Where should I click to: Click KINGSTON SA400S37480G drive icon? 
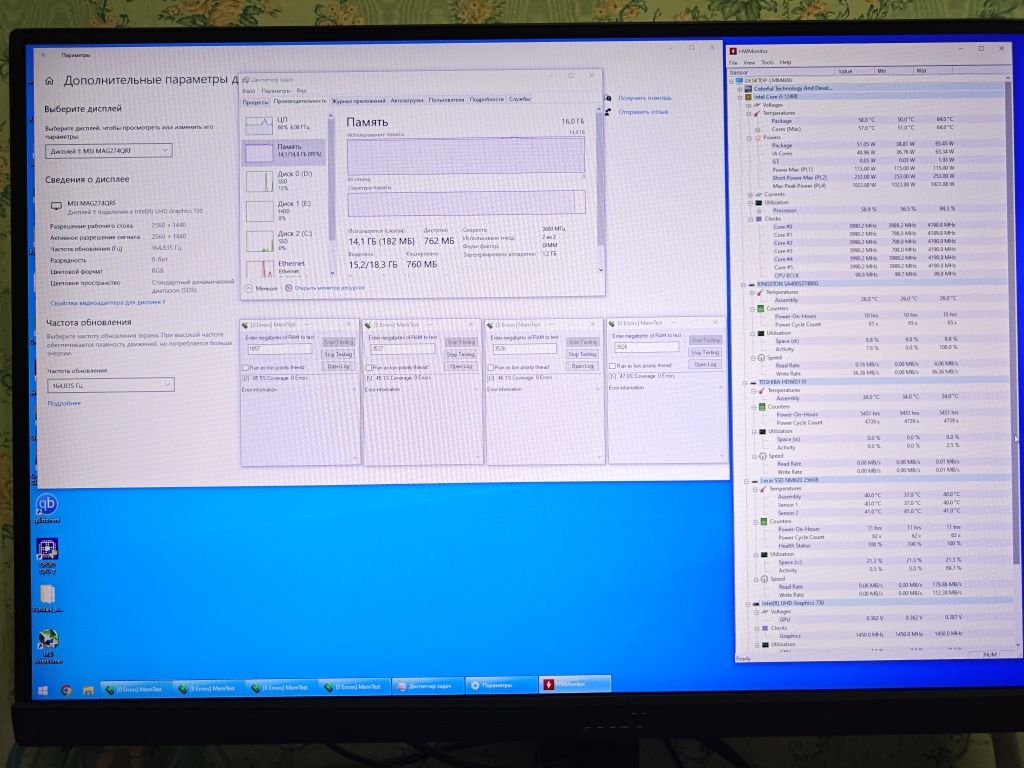coord(752,284)
